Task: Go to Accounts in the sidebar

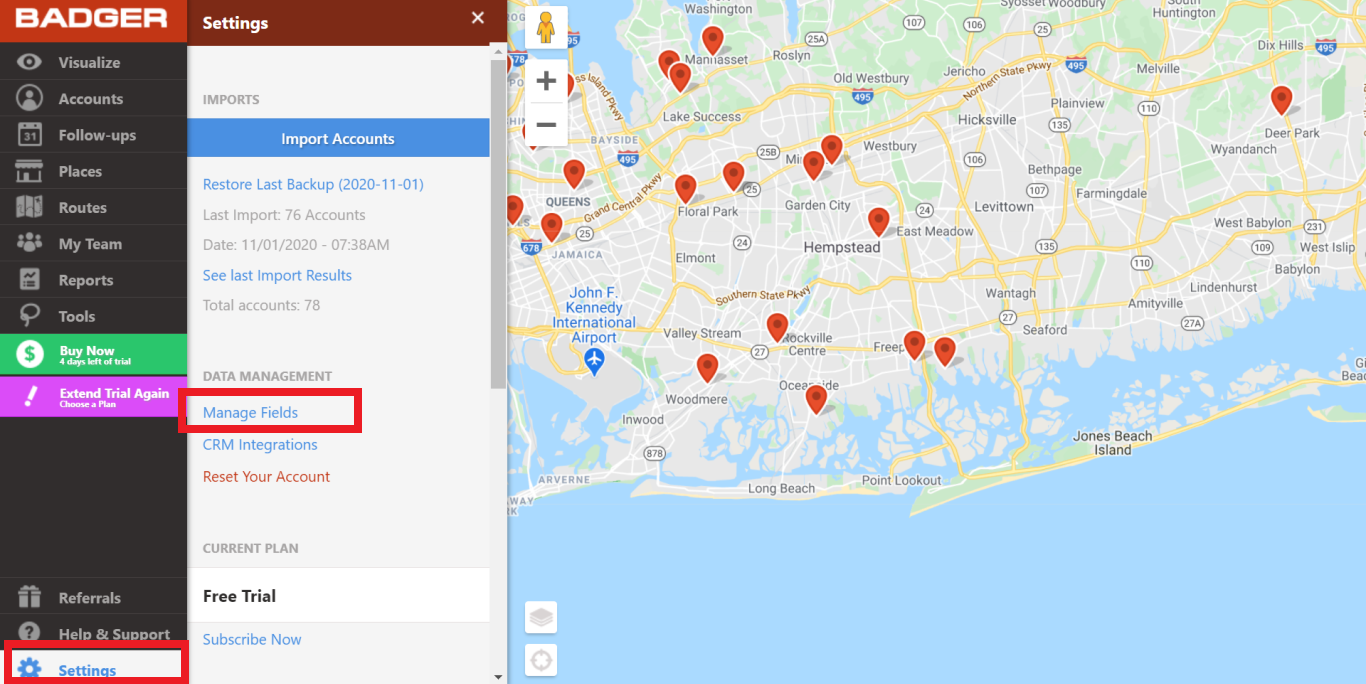Action: click(93, 98)
